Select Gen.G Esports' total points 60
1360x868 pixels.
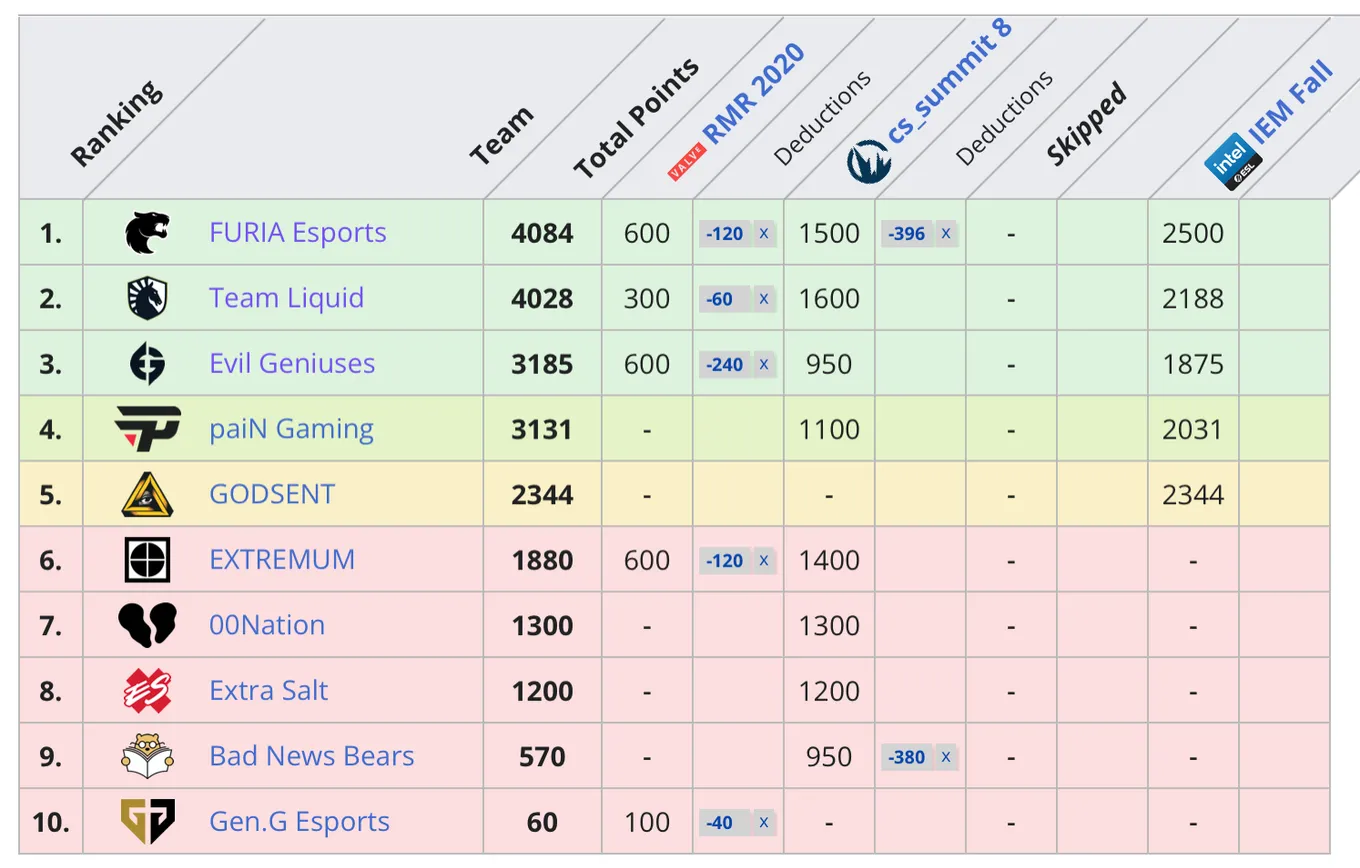coord(543,822)
